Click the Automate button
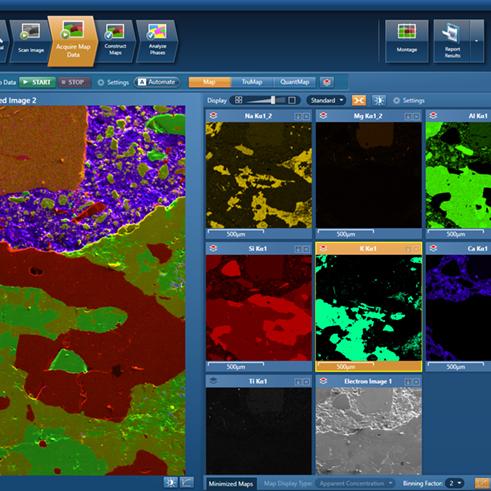Screen dimensions: 491x491 pos(157,82)
